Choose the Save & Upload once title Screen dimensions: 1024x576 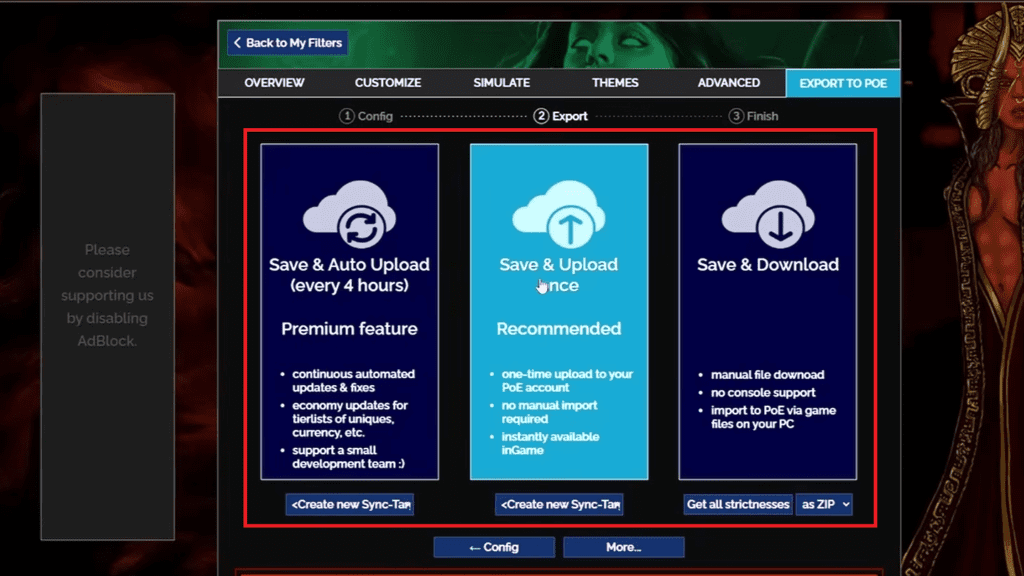click(x=559, y=275)
